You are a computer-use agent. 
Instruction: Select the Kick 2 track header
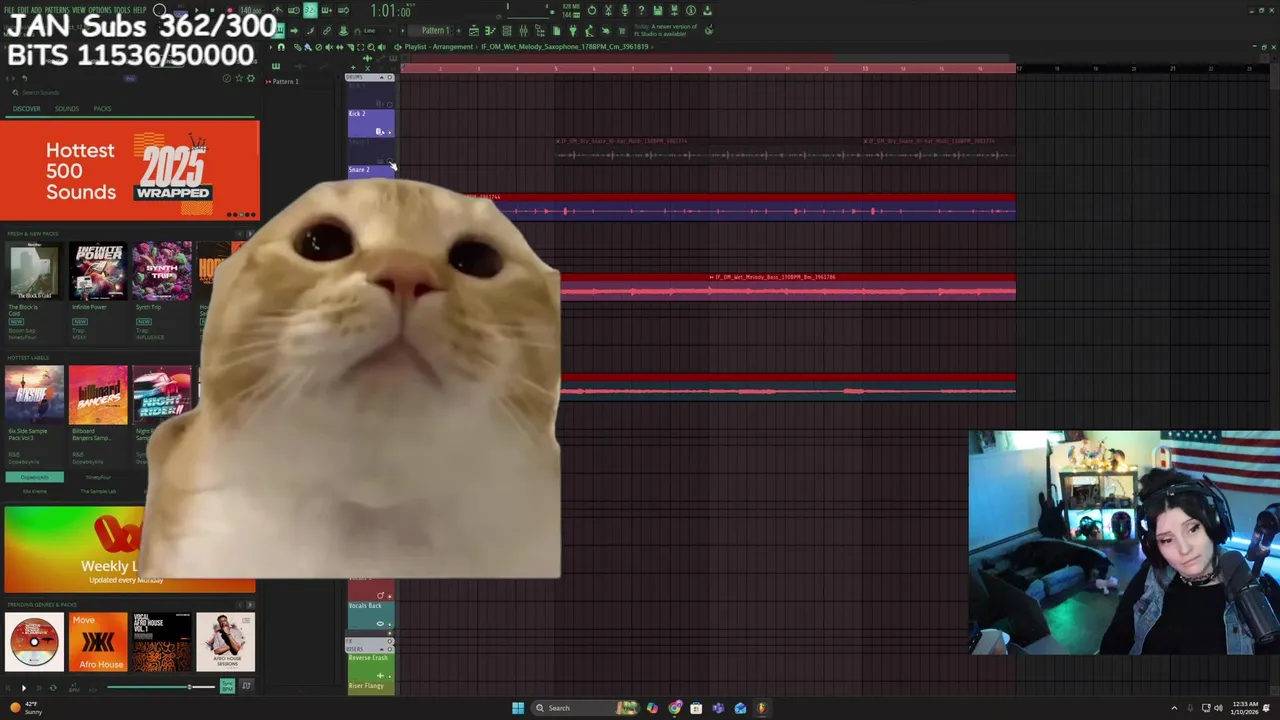click(371, 123)
